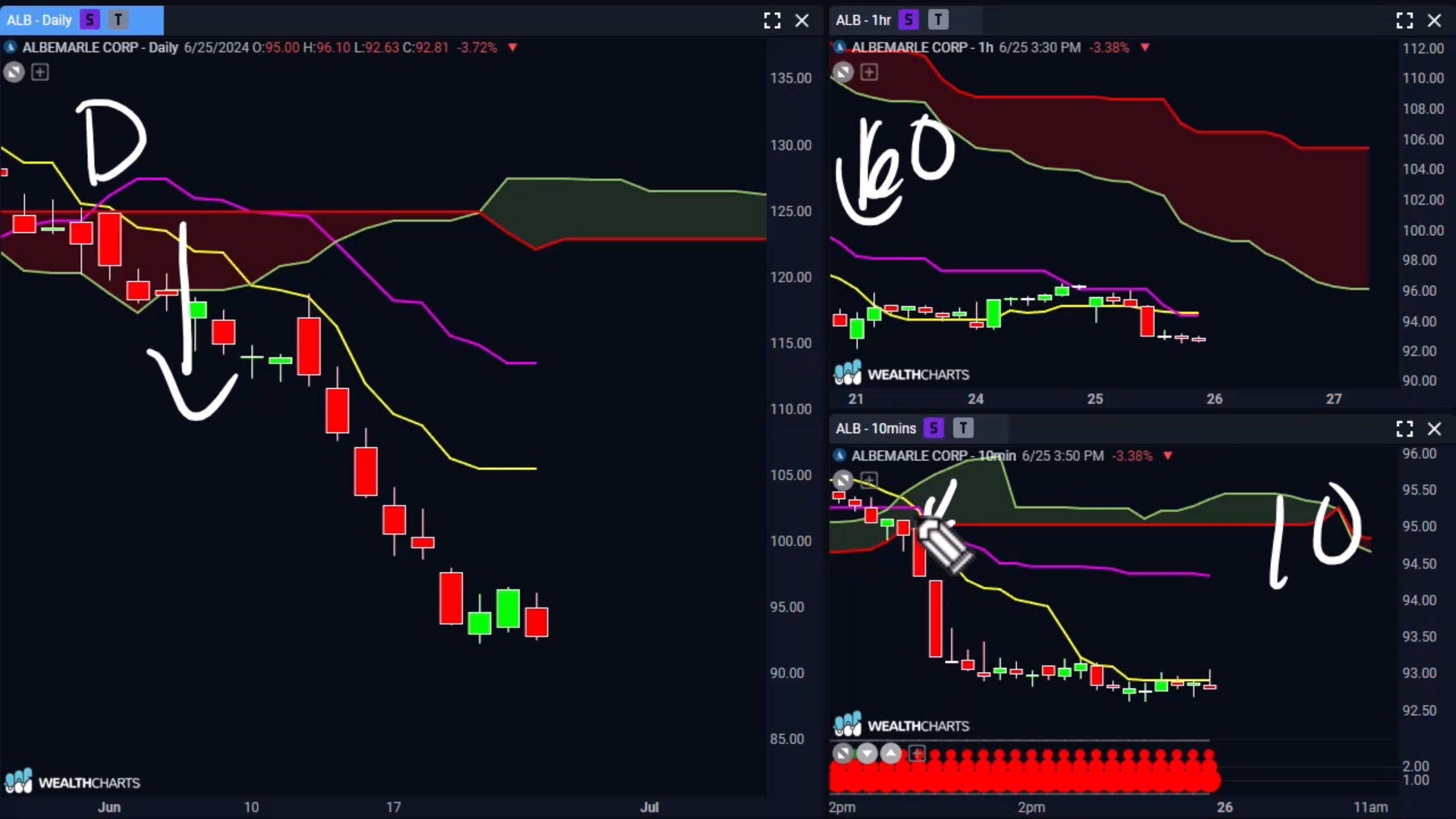Click the Albemarle logo icon in 10min chart header
This screenshot has width=1456, height=819.
(839, 455)
